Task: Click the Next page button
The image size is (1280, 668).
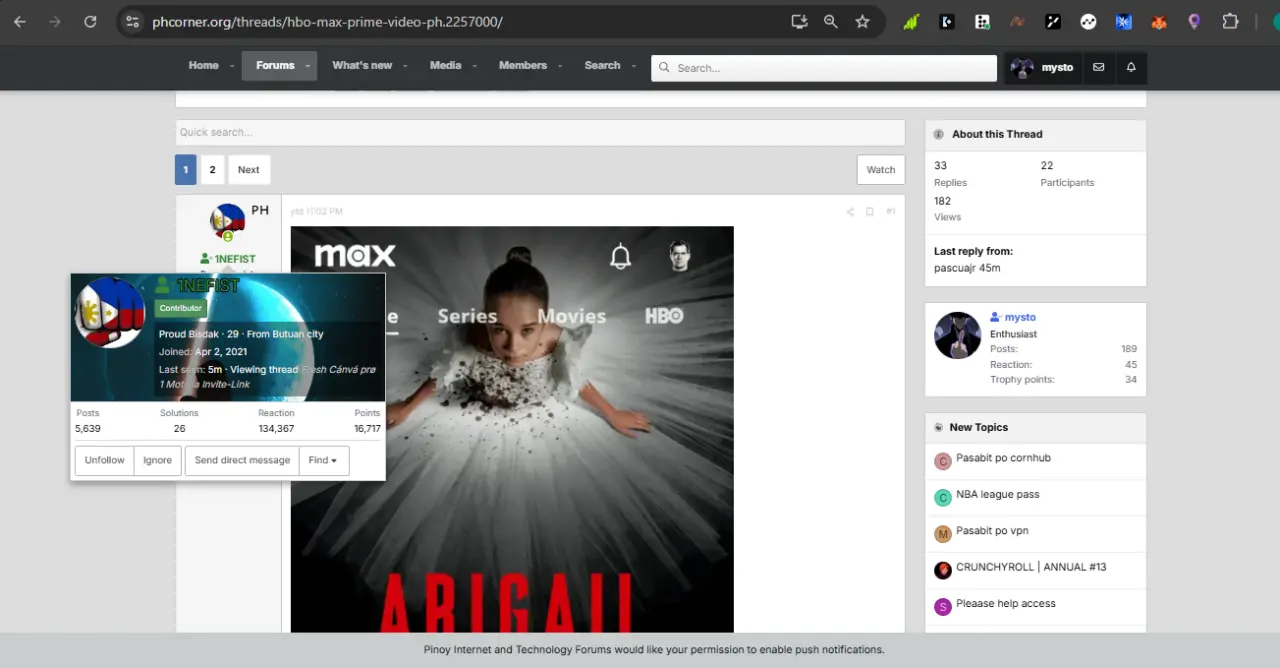Action: [x=249, y=170]
